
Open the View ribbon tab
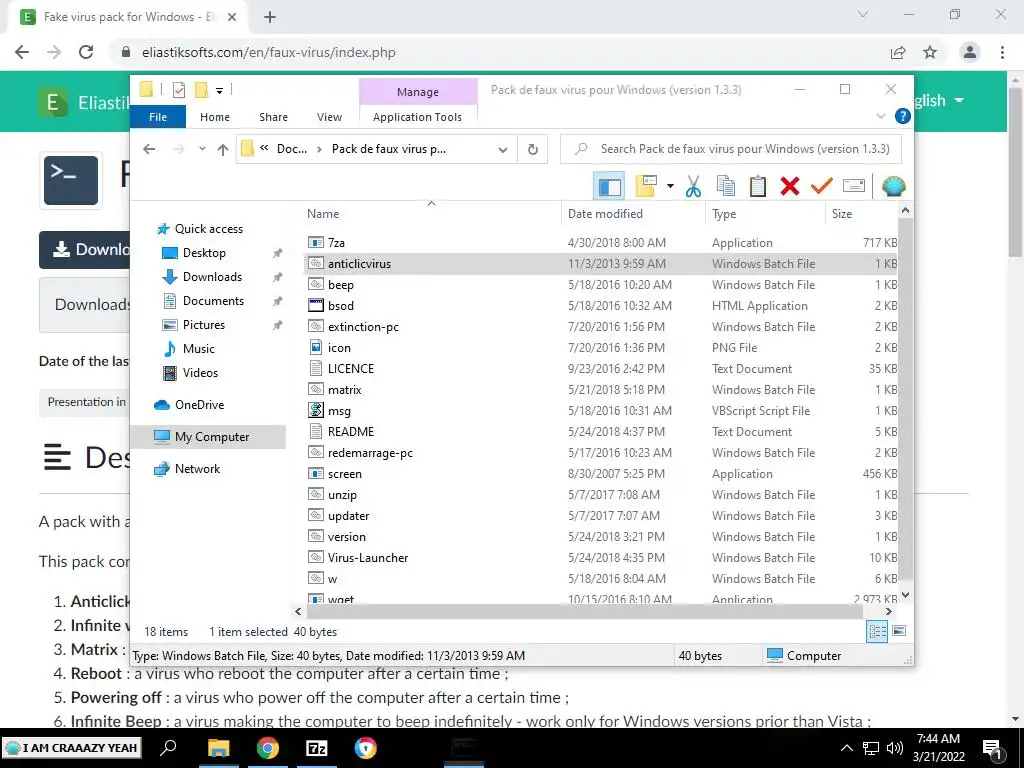329,117
